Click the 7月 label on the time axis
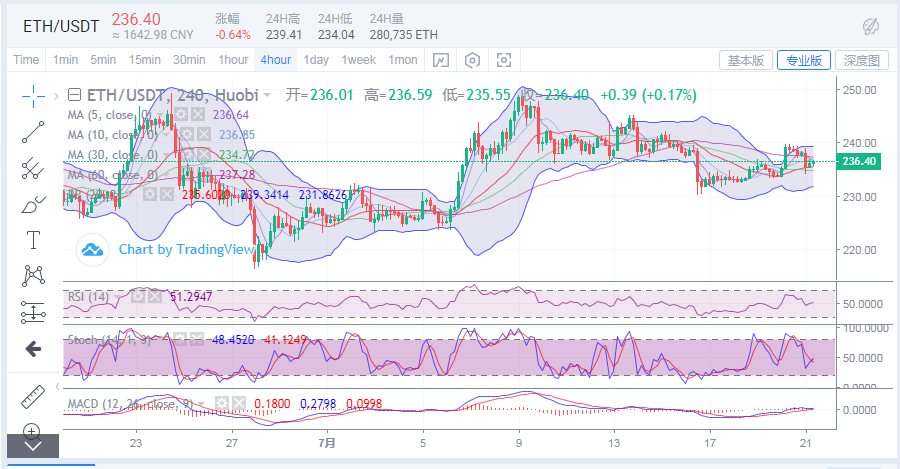 327,443
